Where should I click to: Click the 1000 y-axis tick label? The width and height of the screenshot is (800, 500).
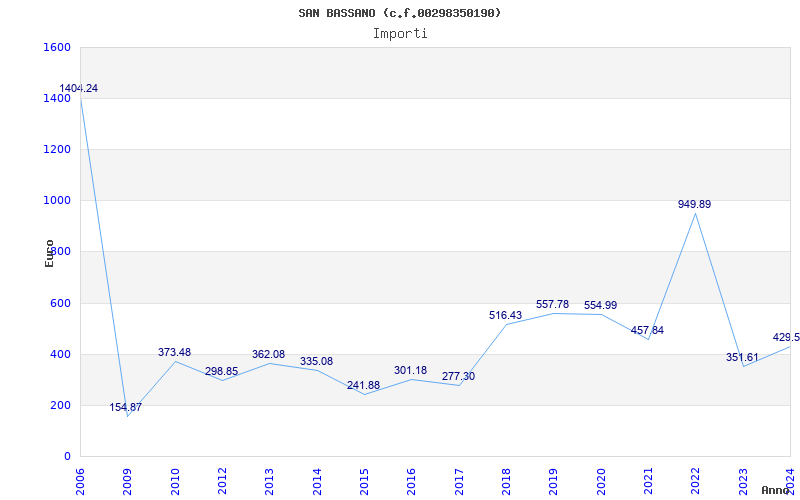(57, 201)
